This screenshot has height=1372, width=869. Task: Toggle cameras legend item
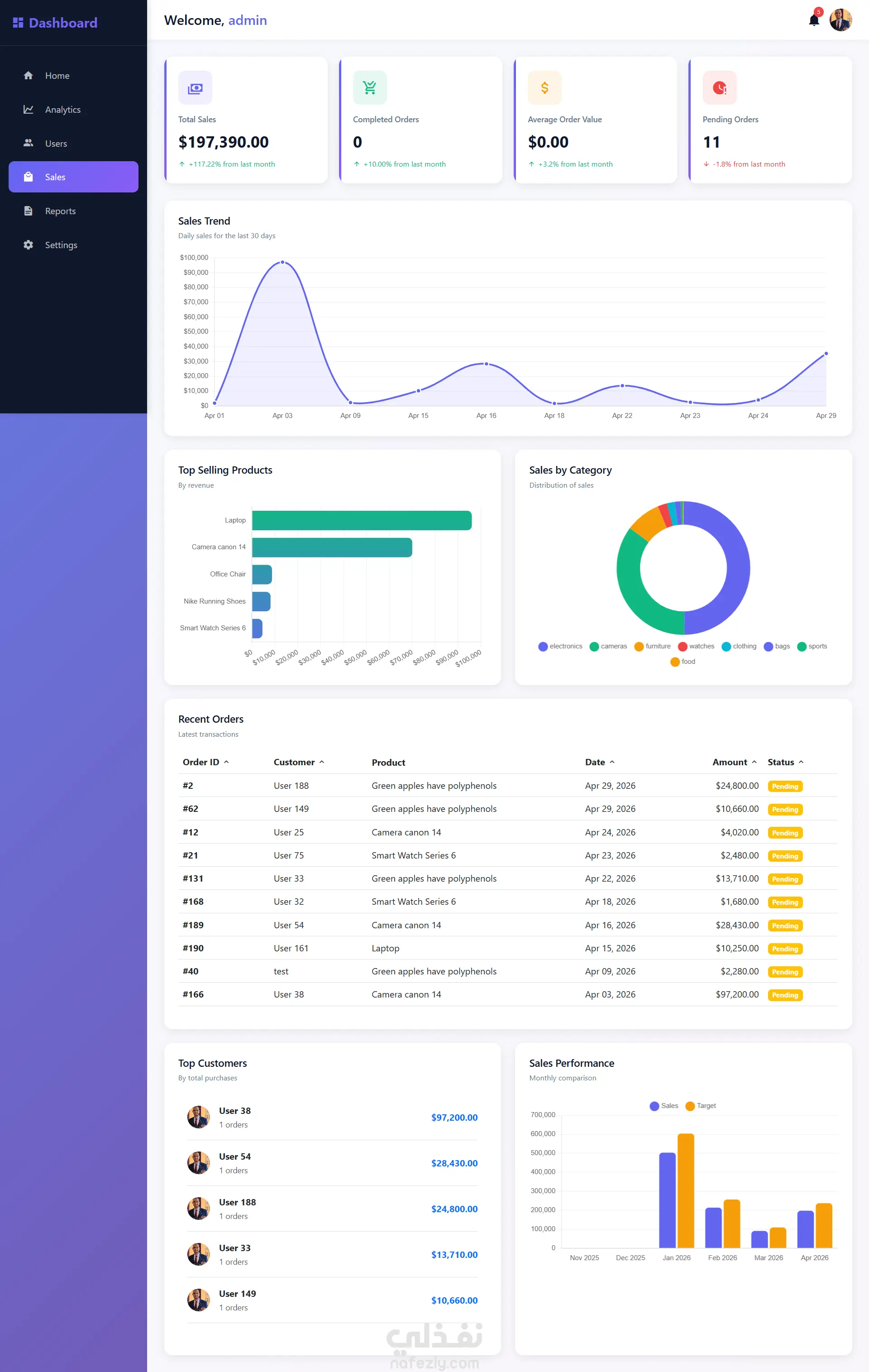click(x=608, y=646)
